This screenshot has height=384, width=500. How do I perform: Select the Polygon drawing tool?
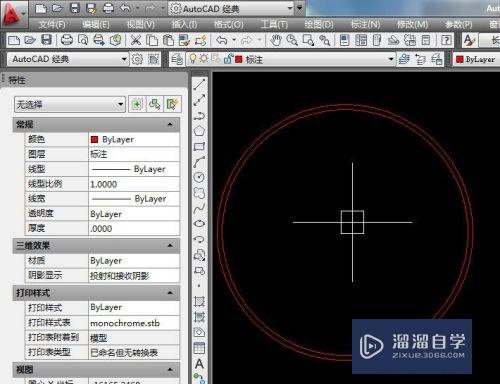(x=199, y=131)
